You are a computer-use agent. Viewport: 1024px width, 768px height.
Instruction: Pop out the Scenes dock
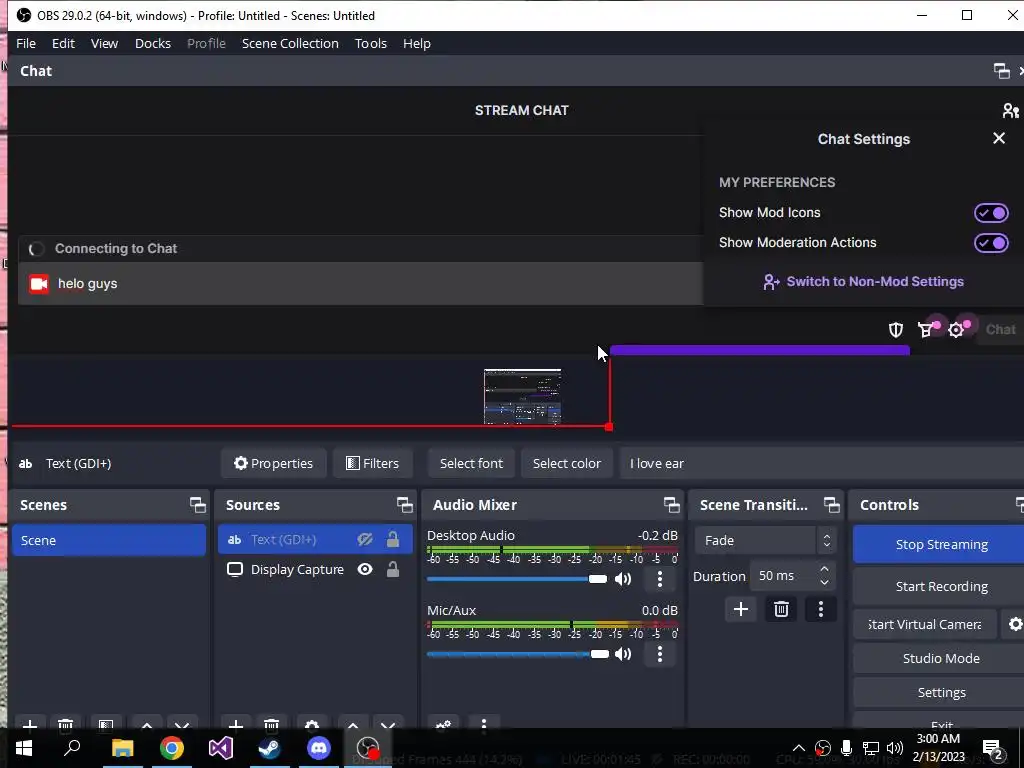pos(197,505)
